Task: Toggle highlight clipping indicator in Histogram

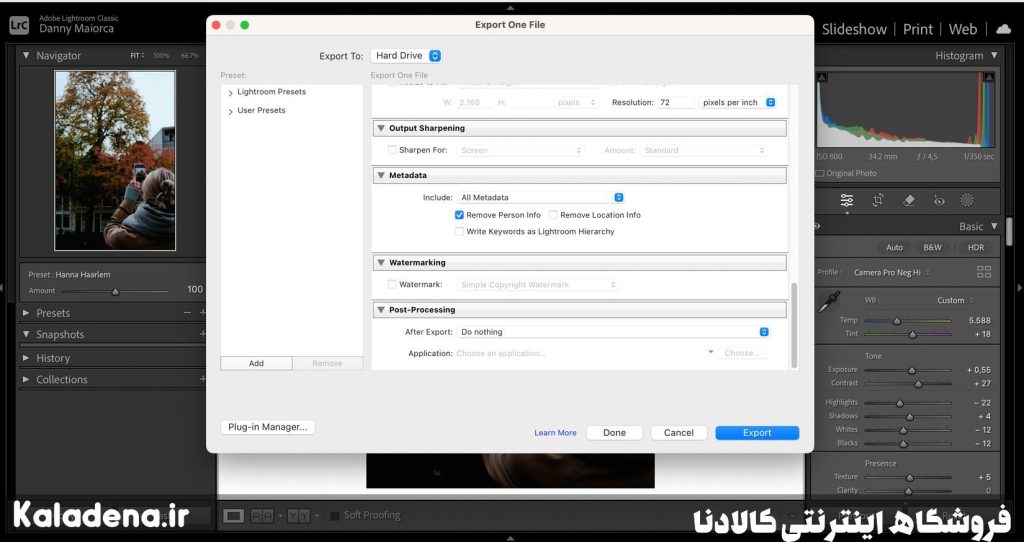Action: coord(989,77)
